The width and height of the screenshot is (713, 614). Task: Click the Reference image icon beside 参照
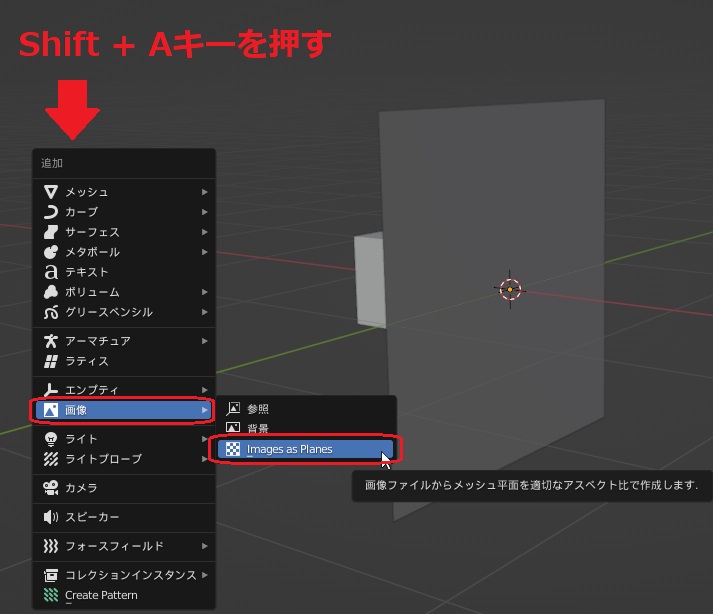click(233, 408)
